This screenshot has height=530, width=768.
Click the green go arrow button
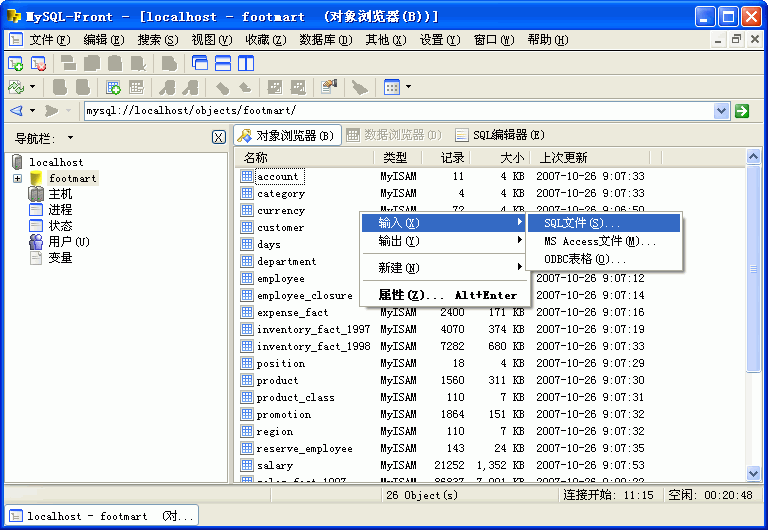click(742, 111)
